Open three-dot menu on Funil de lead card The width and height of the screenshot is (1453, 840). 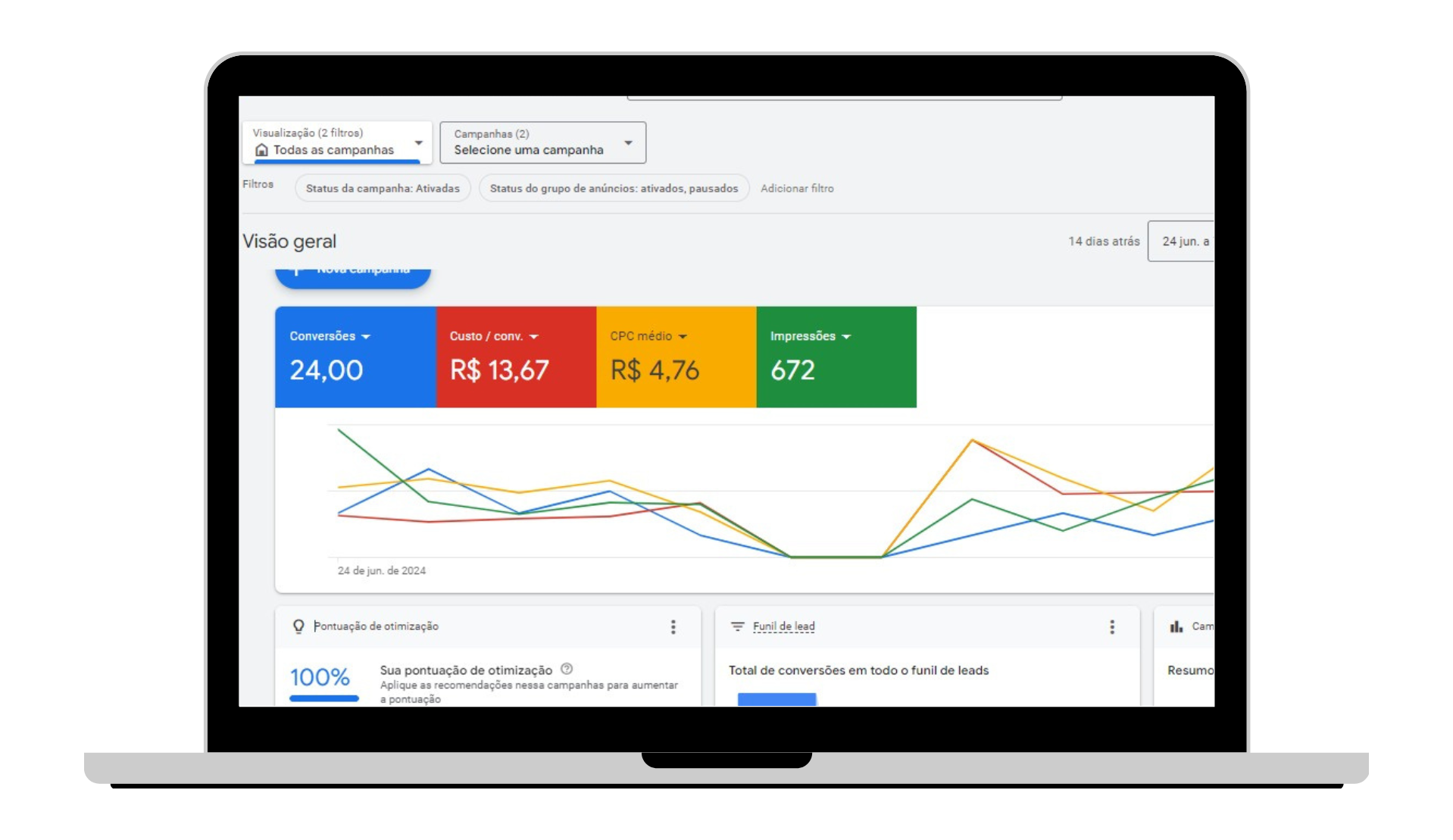point(1111,626)
